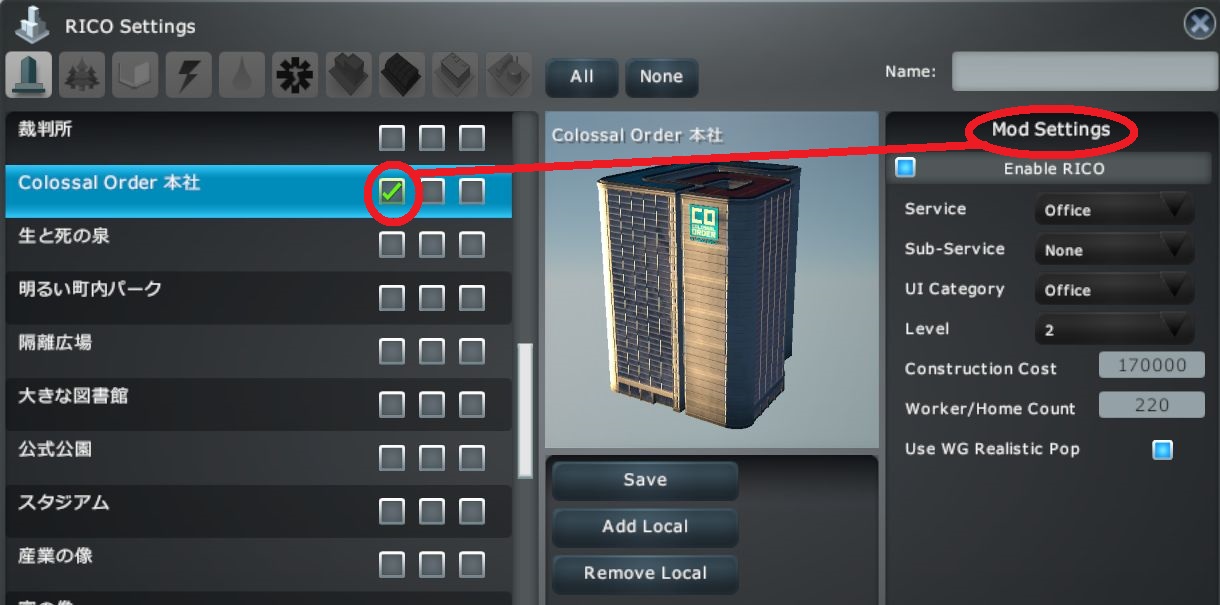Select the park trees filter icon

(x=82, y=75)
